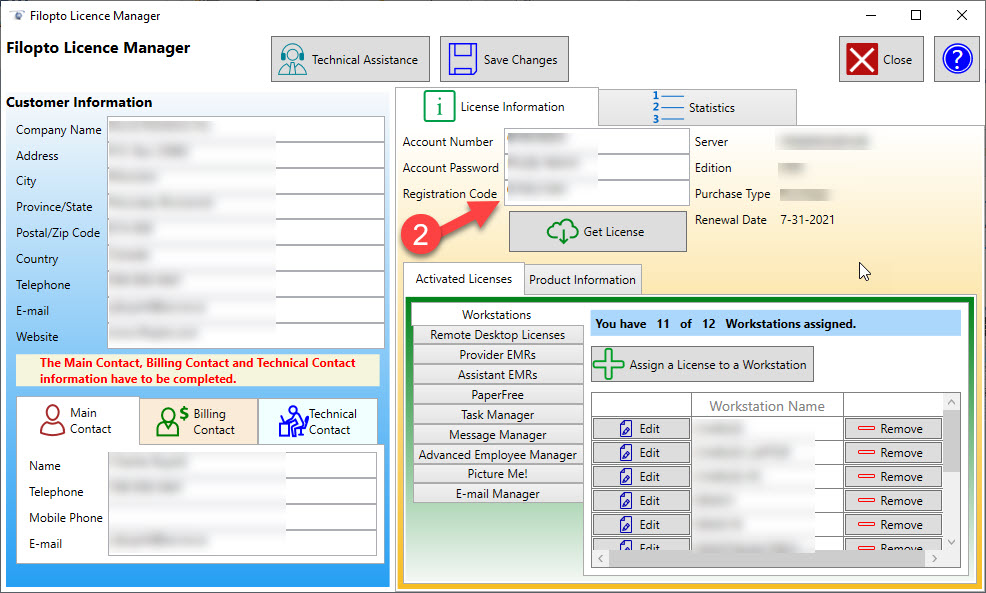Viewport: 986px width, 593px height.
Task: Remove the fifth workstation in the list
Action: tap(893, 524)
